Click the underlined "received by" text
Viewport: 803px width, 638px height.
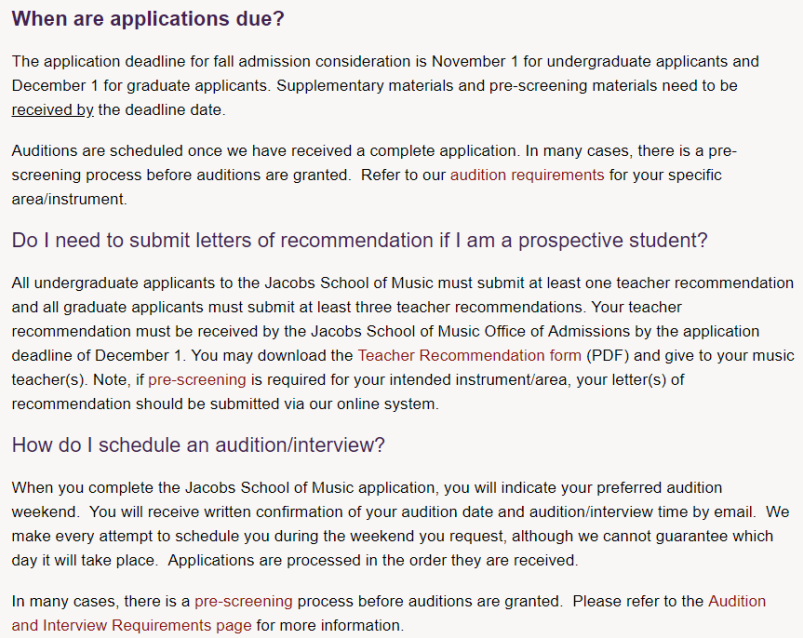click(x=52, y=110)
